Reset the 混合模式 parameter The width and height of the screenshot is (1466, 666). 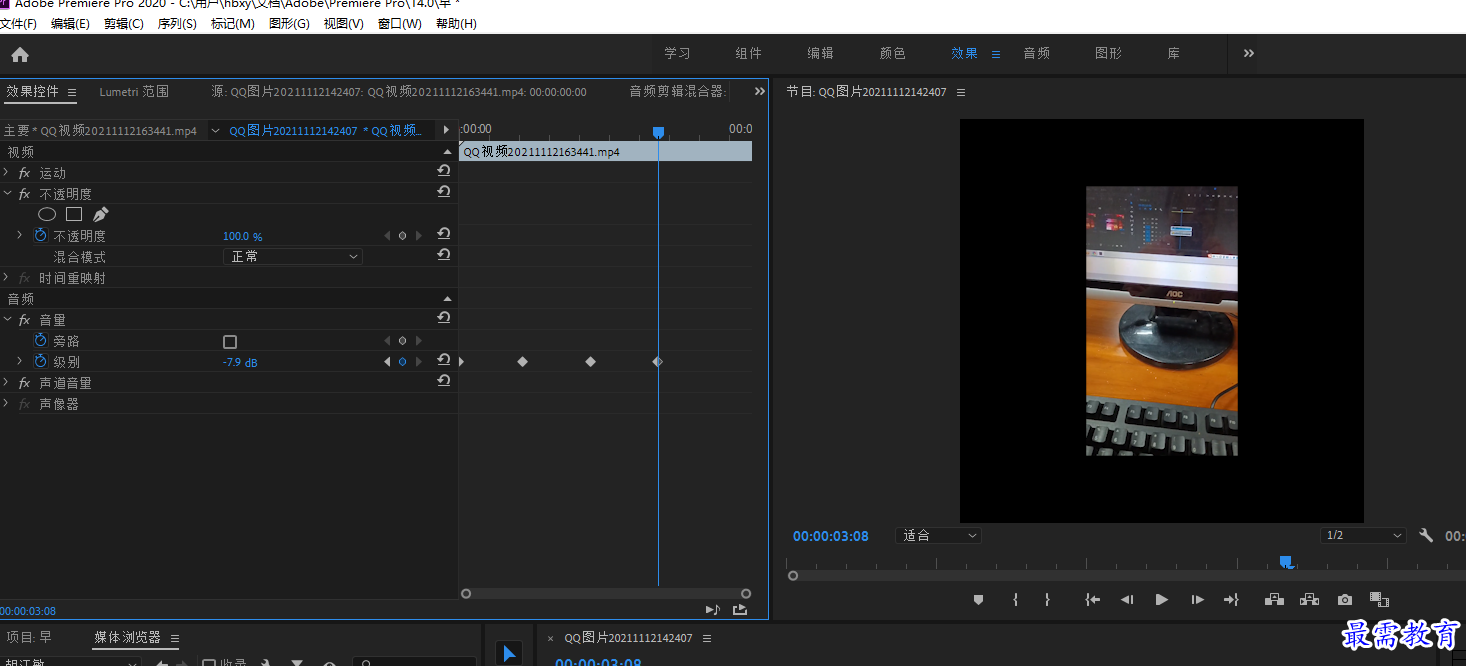tap(444, 256)
